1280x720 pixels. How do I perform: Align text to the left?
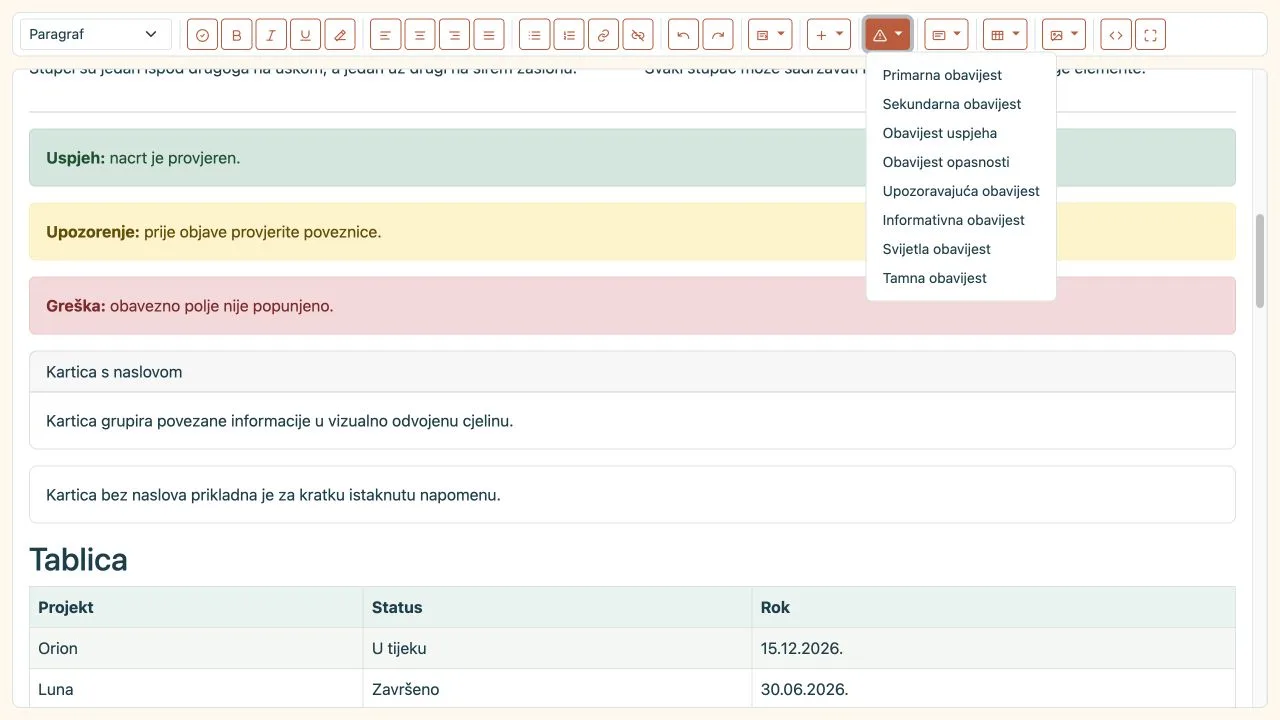(x=386, y=34)
